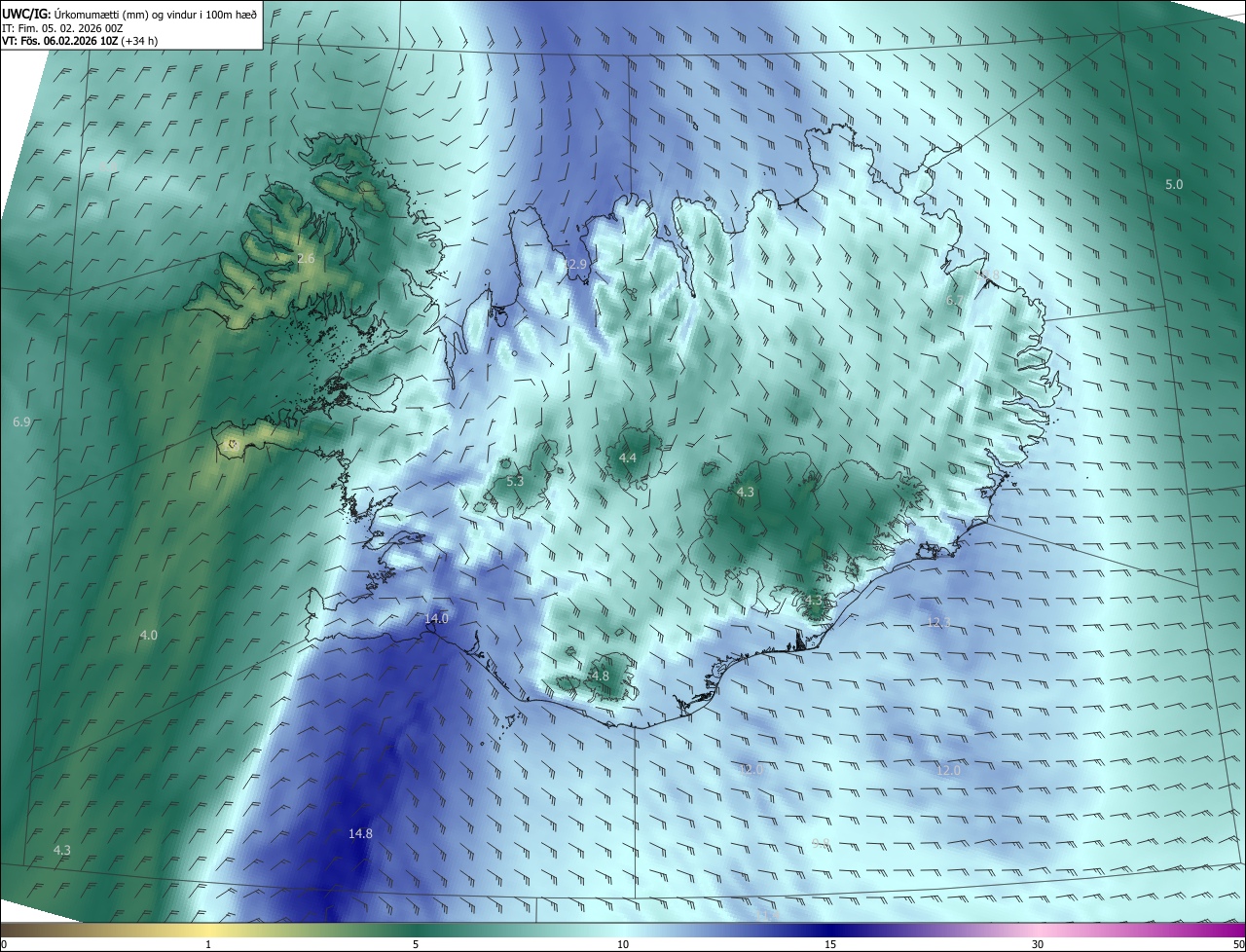Click the 5.0 value label on the map
Screen dimensions: 1246x952
pyautogui.click(x=1174, y=184)
